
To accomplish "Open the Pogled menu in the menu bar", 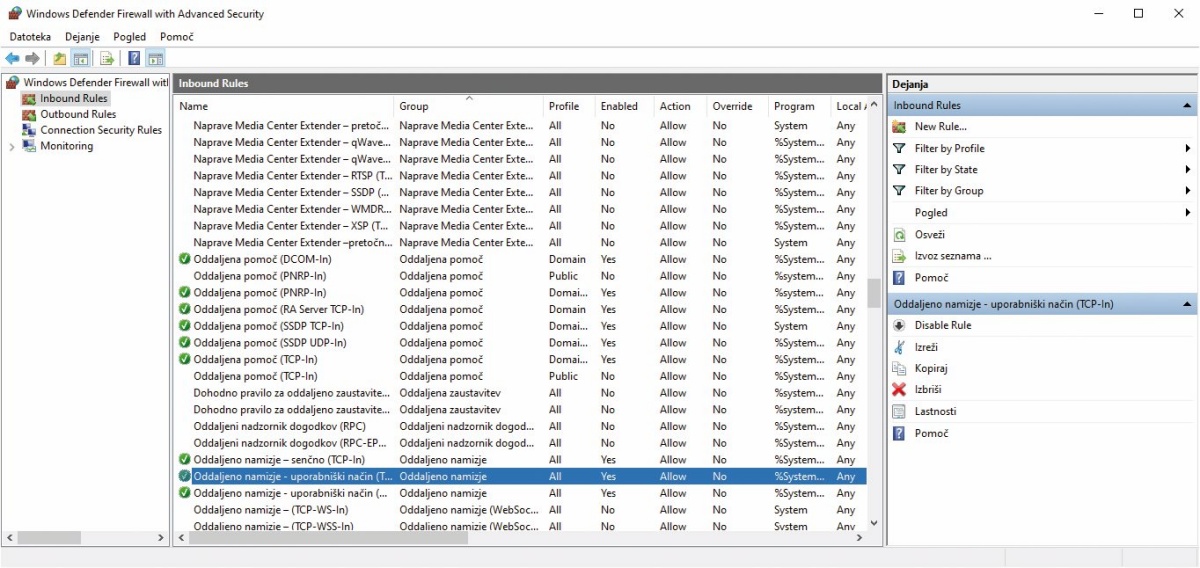I will (130, 36).
